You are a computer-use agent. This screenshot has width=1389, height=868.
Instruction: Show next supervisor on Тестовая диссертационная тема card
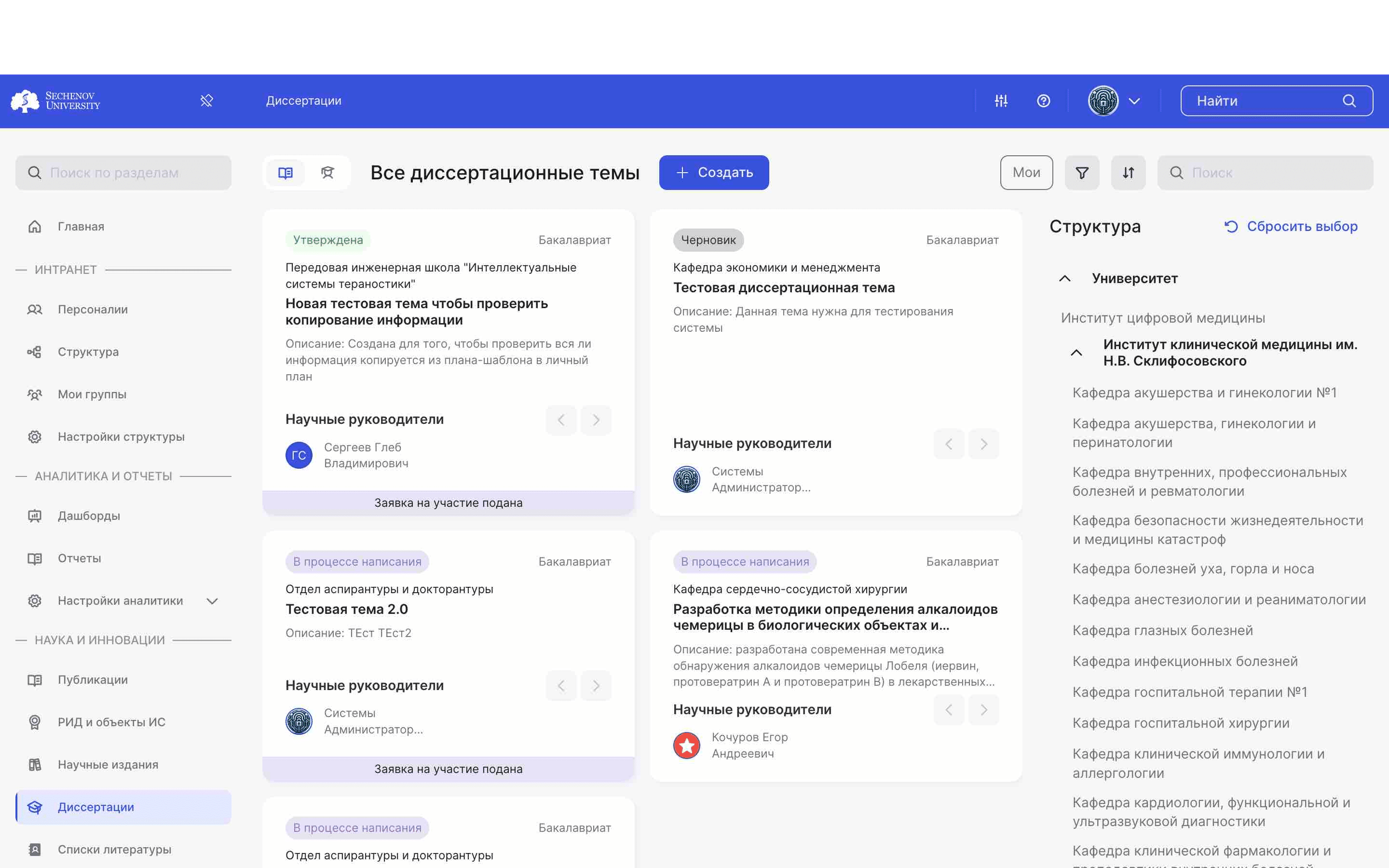coord(984,444)
